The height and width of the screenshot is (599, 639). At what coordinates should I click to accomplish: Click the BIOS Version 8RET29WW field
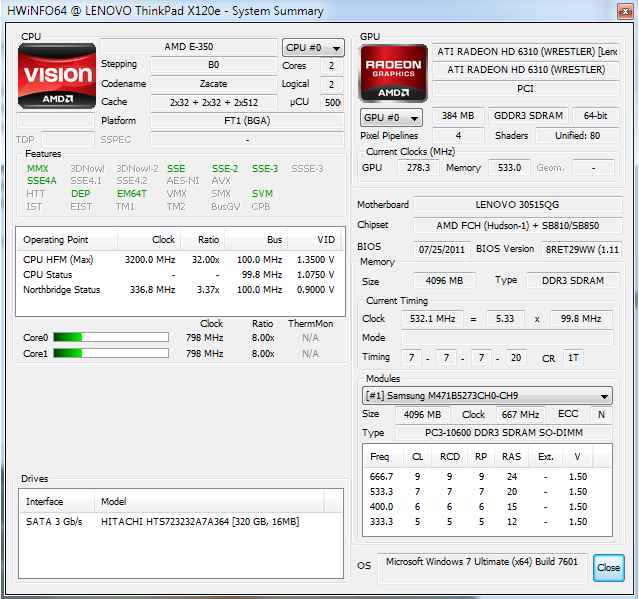coord(582,249)
